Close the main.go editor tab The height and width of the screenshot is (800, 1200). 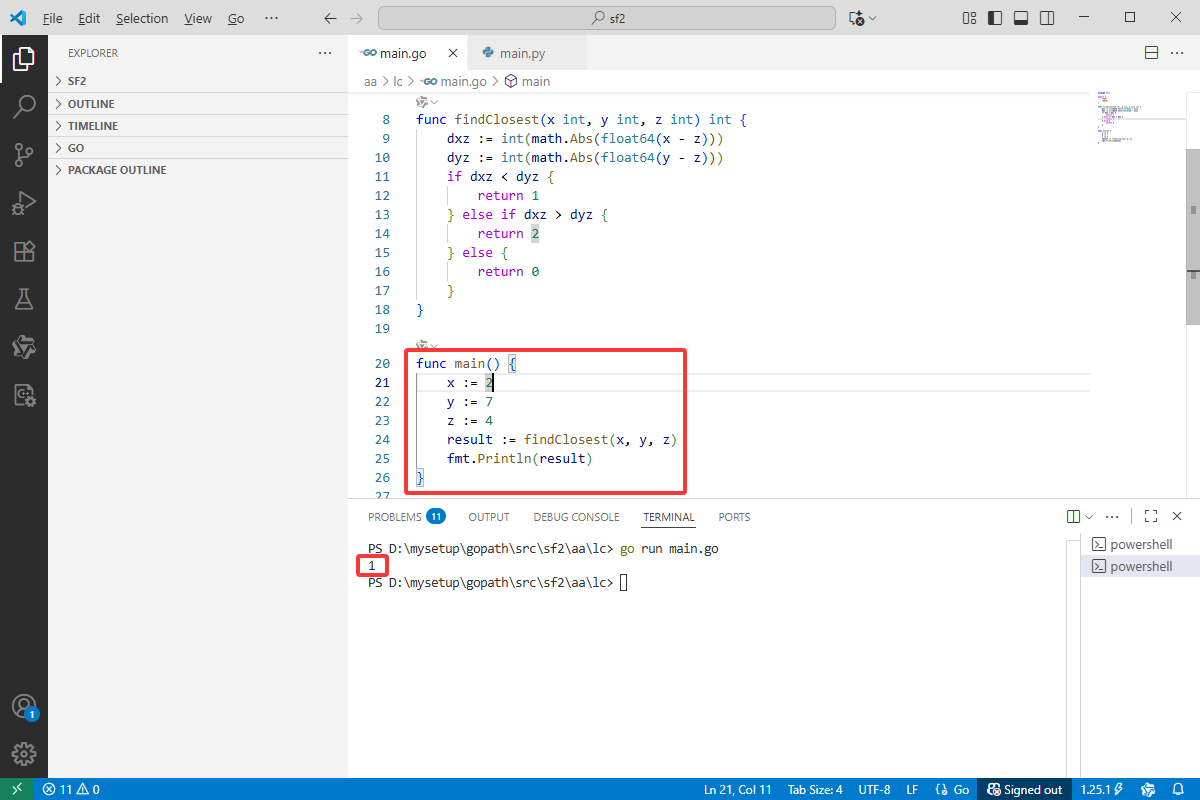point(452,53)
